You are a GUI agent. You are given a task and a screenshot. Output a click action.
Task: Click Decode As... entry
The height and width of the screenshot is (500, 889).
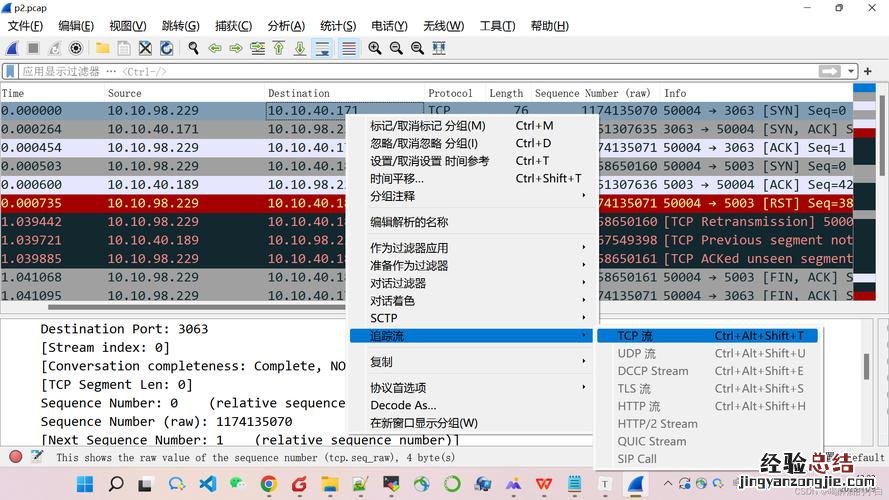coord(403,406)
